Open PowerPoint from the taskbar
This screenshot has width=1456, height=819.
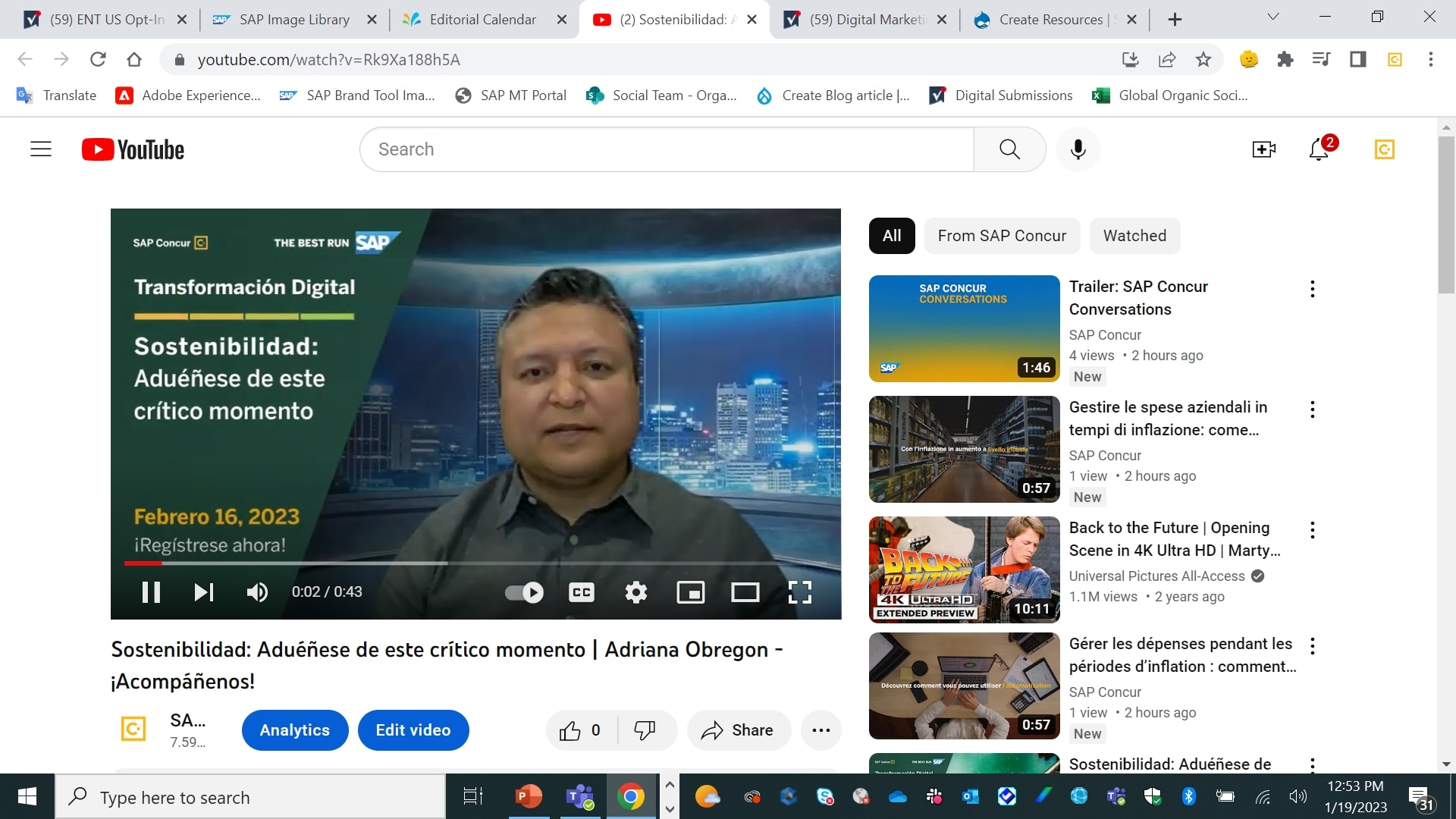529,796
